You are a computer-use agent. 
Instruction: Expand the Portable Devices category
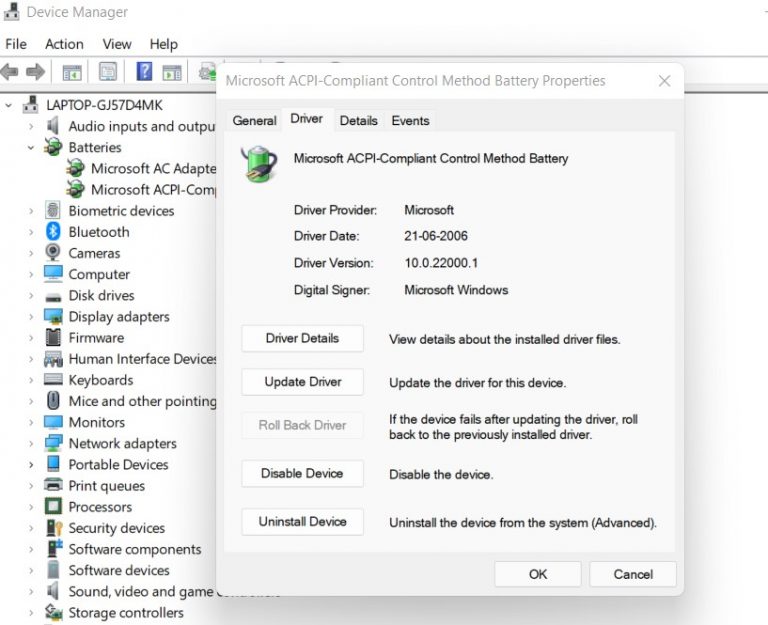pos(31,465)
